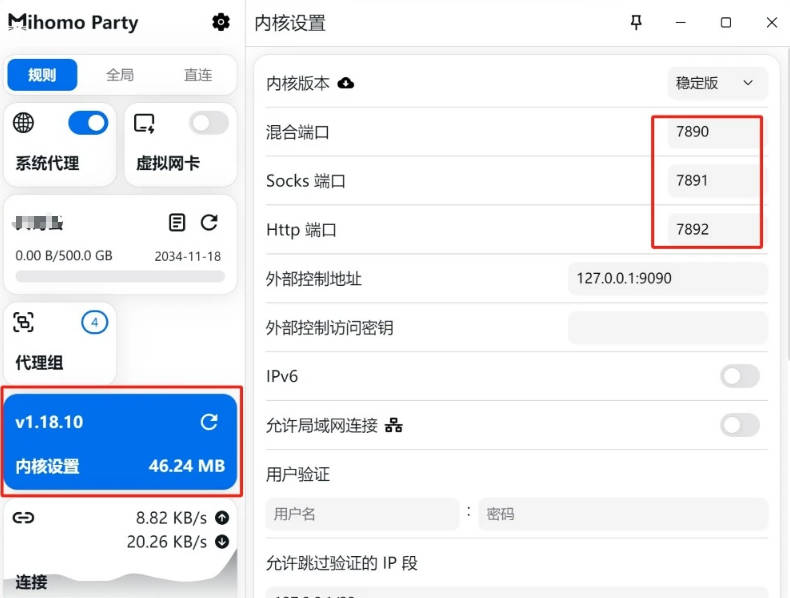Edit 外部控制地址 field 127.0.0.1:9090
The image size is (790, 598).
click(668, 278)
